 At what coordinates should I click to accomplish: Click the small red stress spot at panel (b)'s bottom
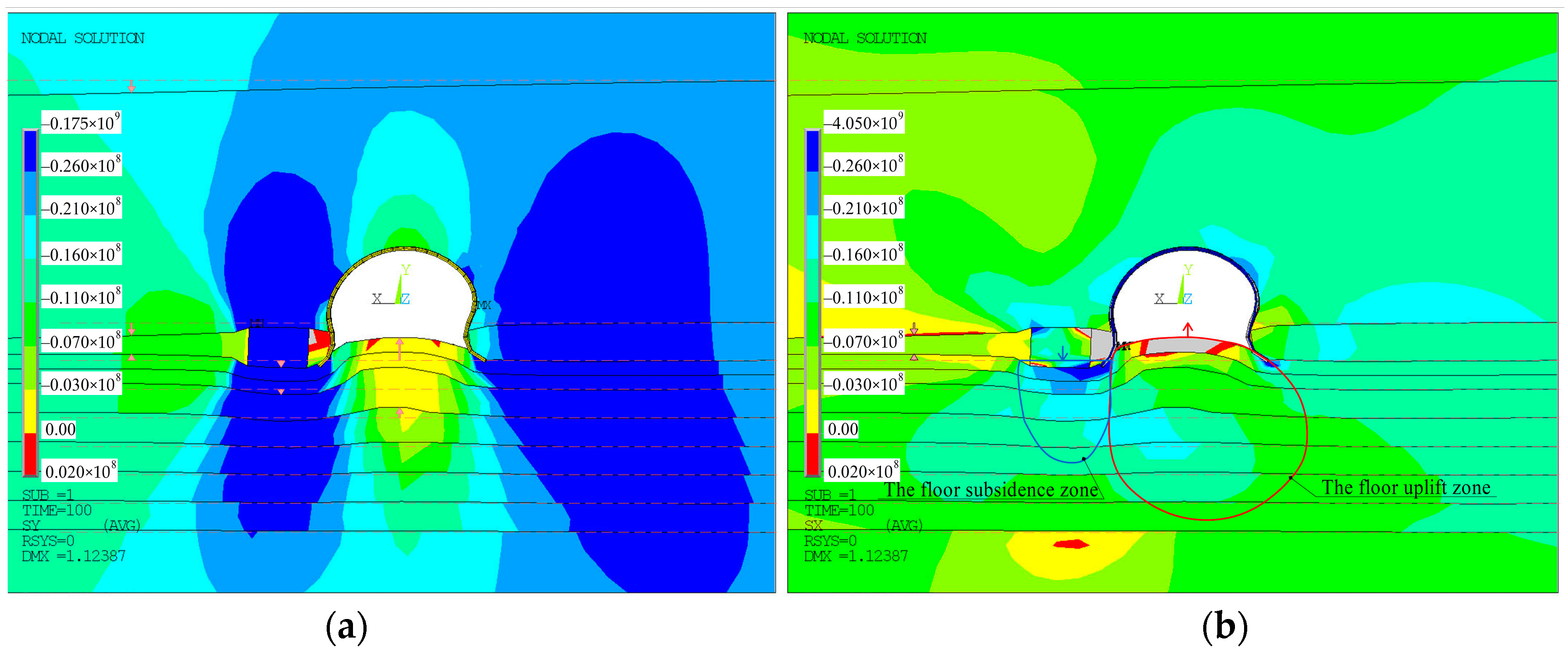(x=1071, y=543)
